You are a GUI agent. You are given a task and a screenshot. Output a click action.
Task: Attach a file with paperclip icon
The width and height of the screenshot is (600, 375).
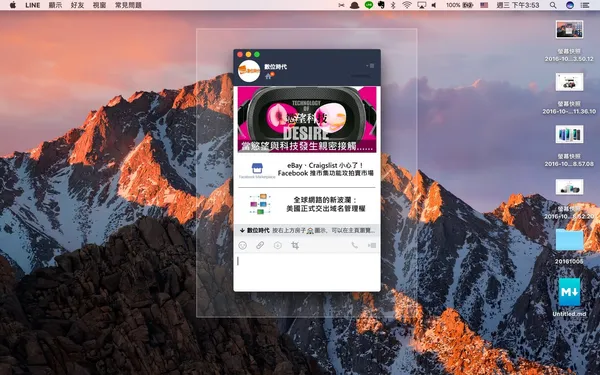coord(260,245)
